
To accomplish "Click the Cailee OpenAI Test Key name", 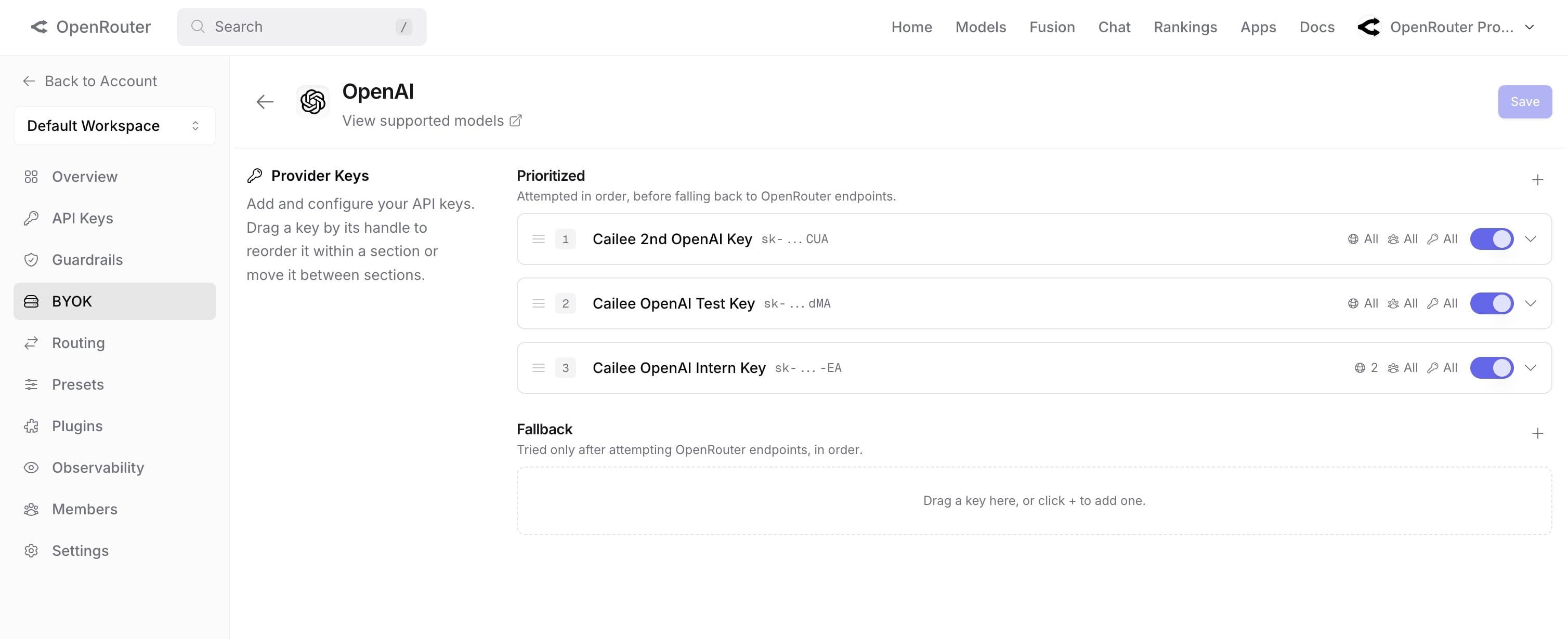I will [x=673, y=303].
